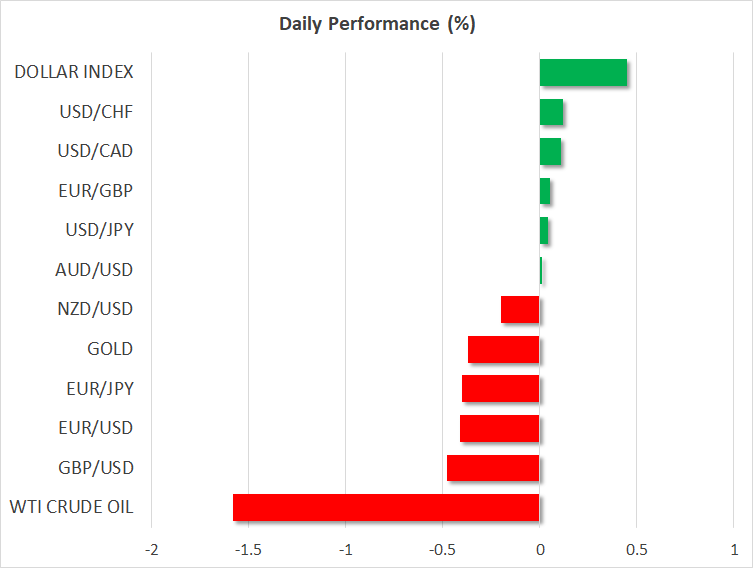This screenshot has height=568, width=753.
Task: Select the 0.5 horizontal axis tick label
Action: [x=636, y=549]
